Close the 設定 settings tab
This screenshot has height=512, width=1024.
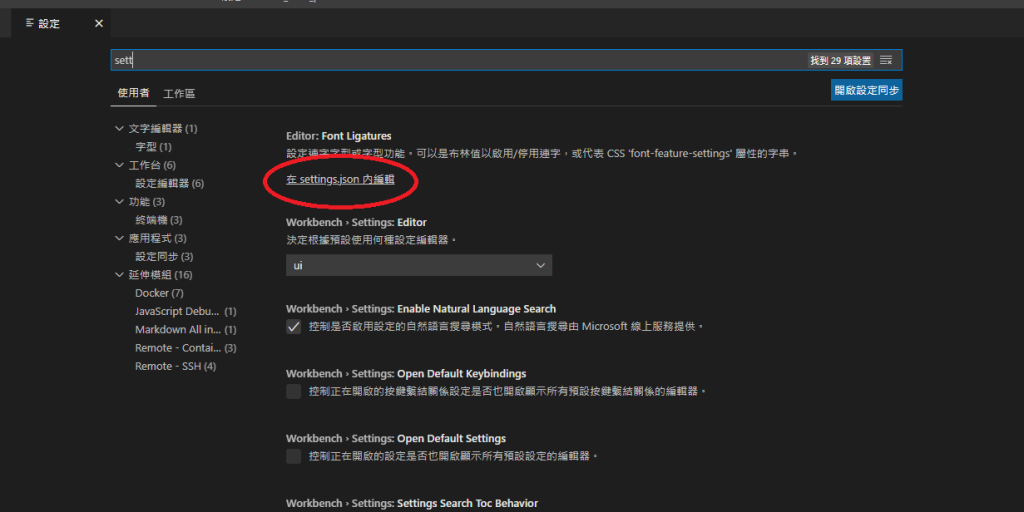(98, 23)
